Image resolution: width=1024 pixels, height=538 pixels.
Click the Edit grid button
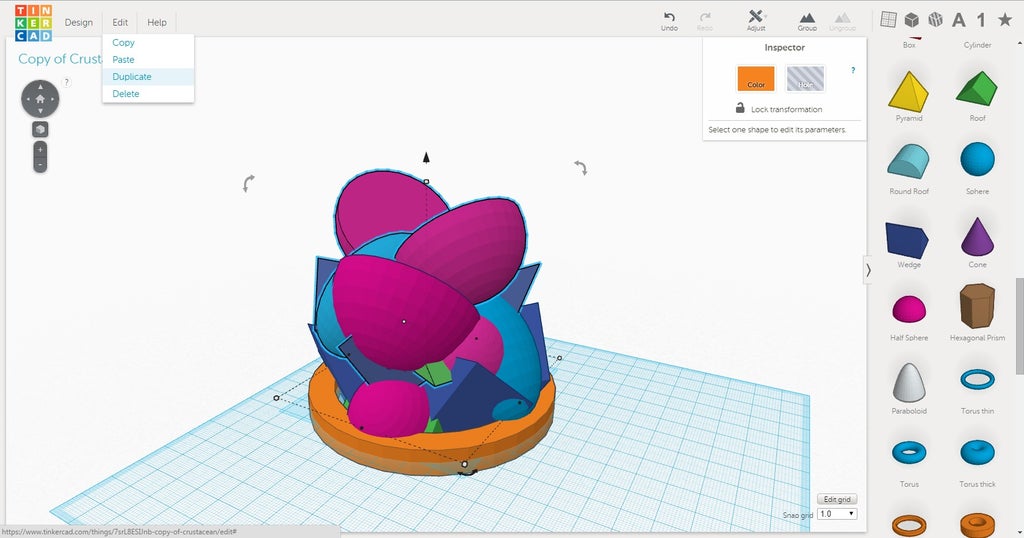click(837, 499)
